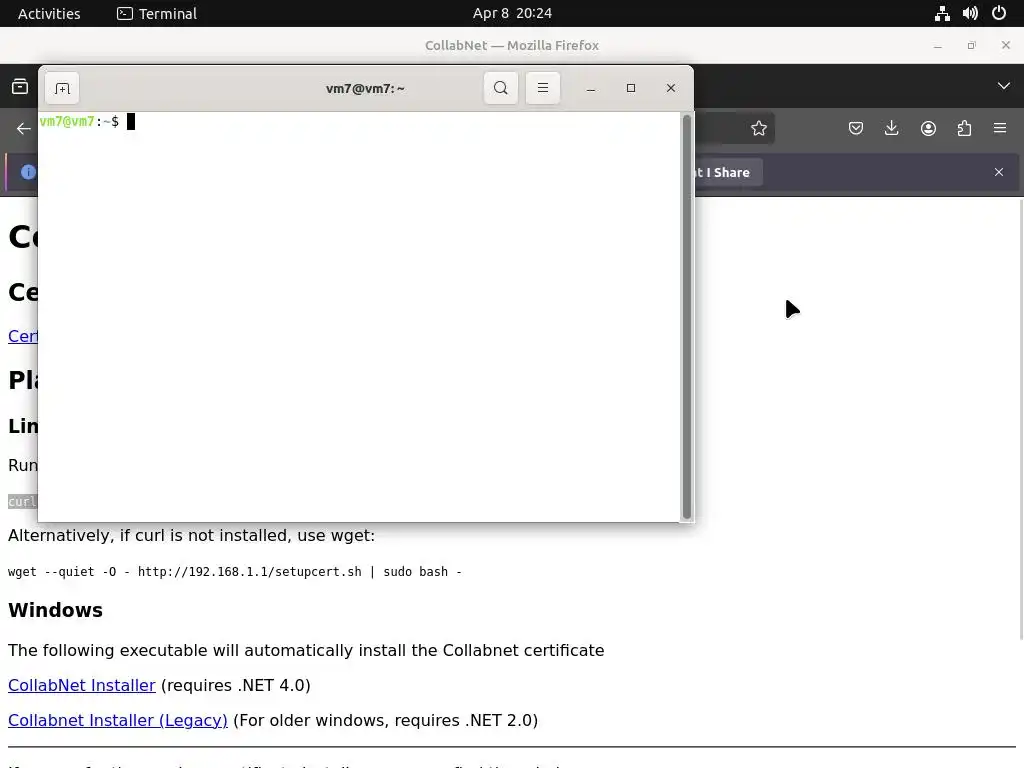The width and height of the screenshot is (1024, 768).
Task: Open the Pocket save icon in Firefox
Action: coord(856,129)
